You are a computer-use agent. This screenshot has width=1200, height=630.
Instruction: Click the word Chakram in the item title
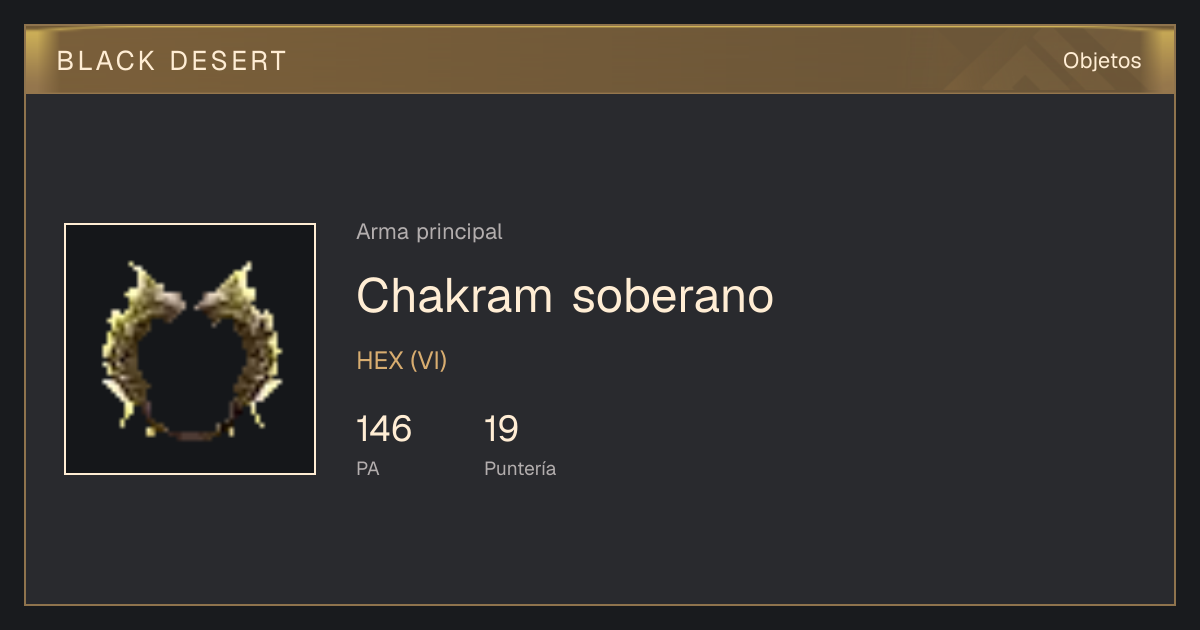click(454, 295)
